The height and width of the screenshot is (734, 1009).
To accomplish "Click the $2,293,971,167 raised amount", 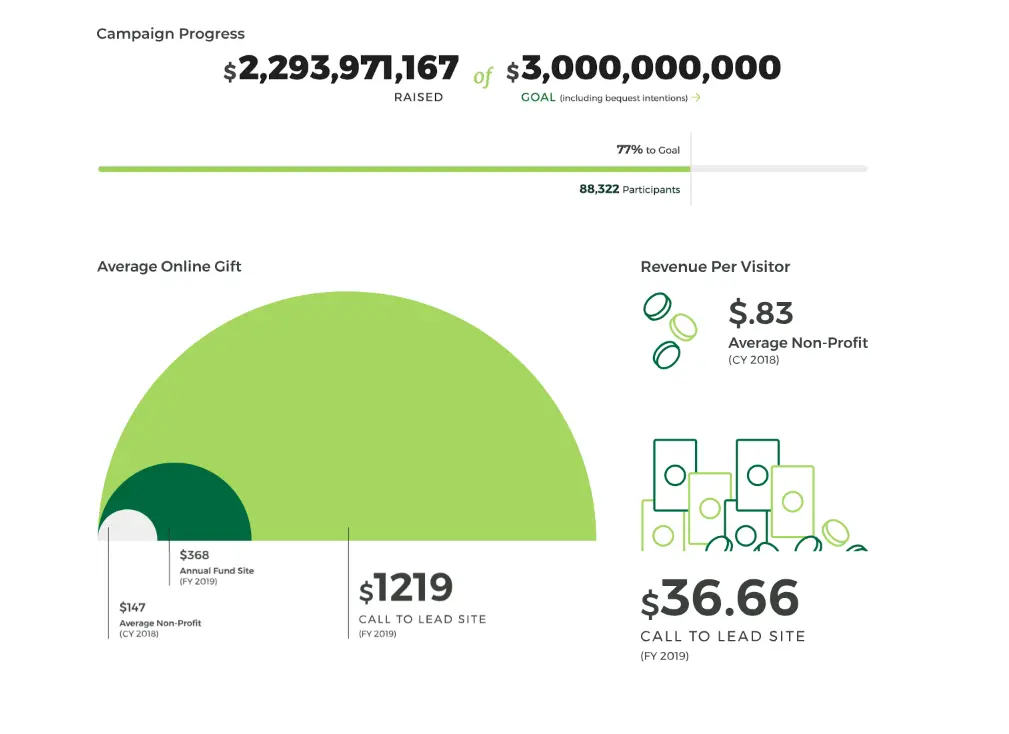I will tap(341, 70).
